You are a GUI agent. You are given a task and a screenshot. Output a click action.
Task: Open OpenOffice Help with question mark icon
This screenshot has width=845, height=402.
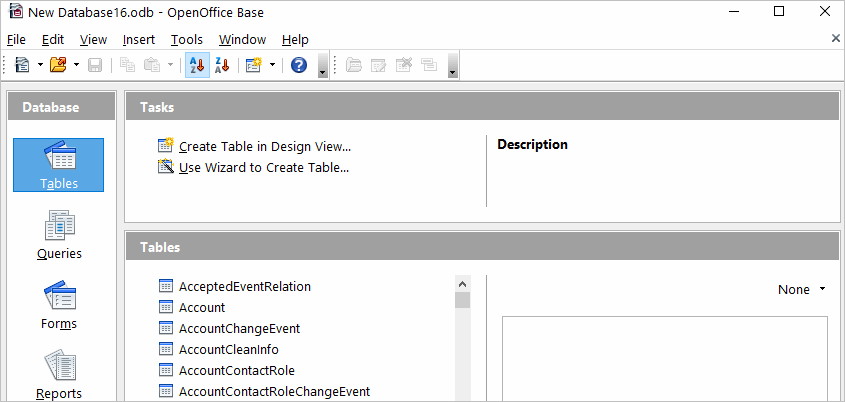point(298,65)
